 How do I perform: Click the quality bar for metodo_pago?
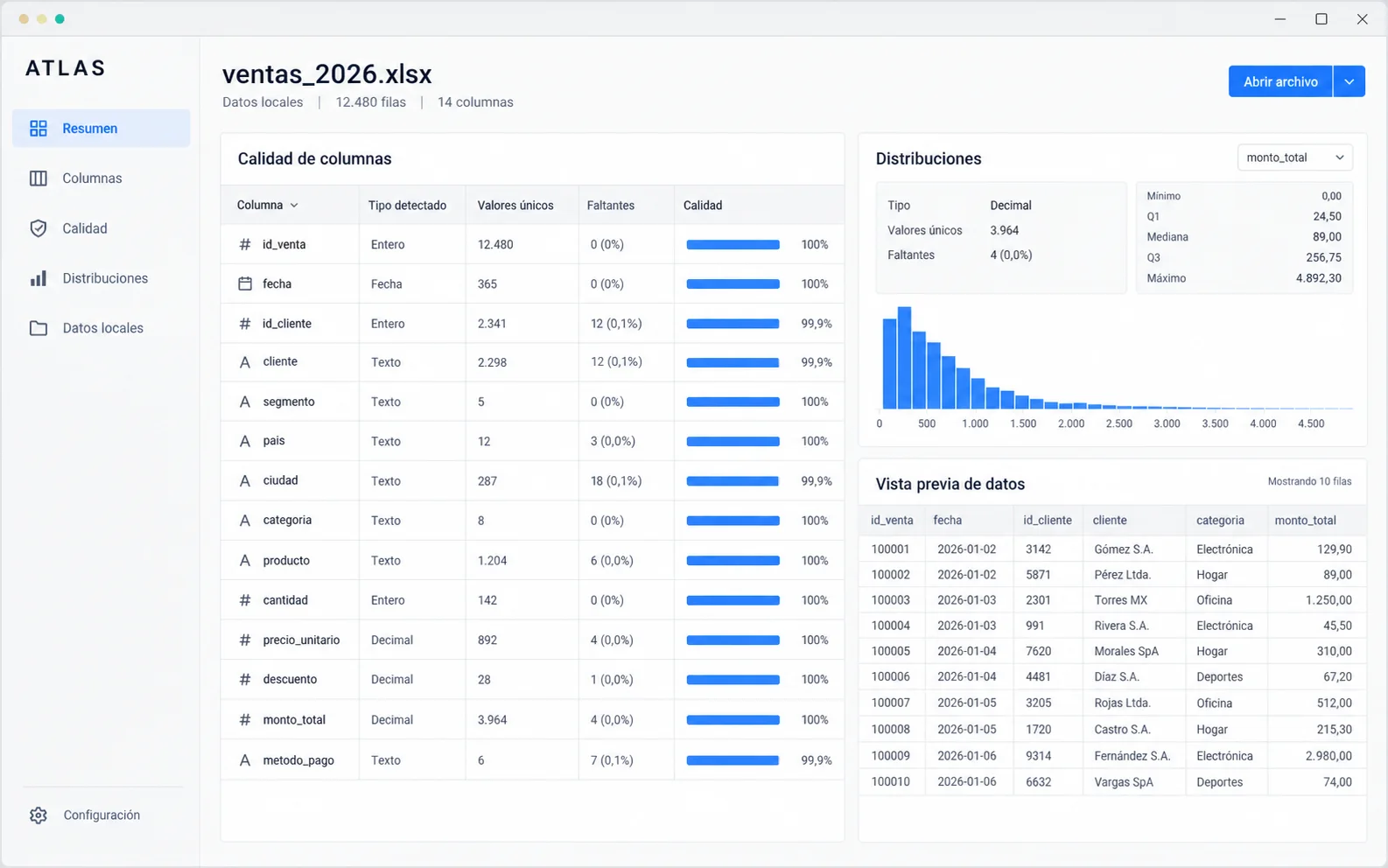click(733, 760)
